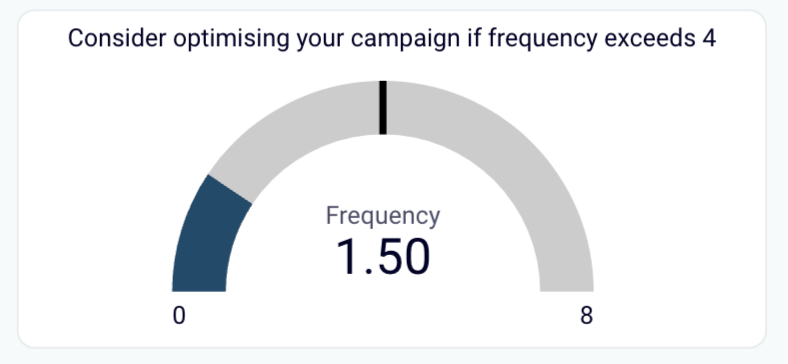Click the decimal point in 1.50 value
Image resolution: width=788 pixels, height=364 pixels.
tap(369, 271)
